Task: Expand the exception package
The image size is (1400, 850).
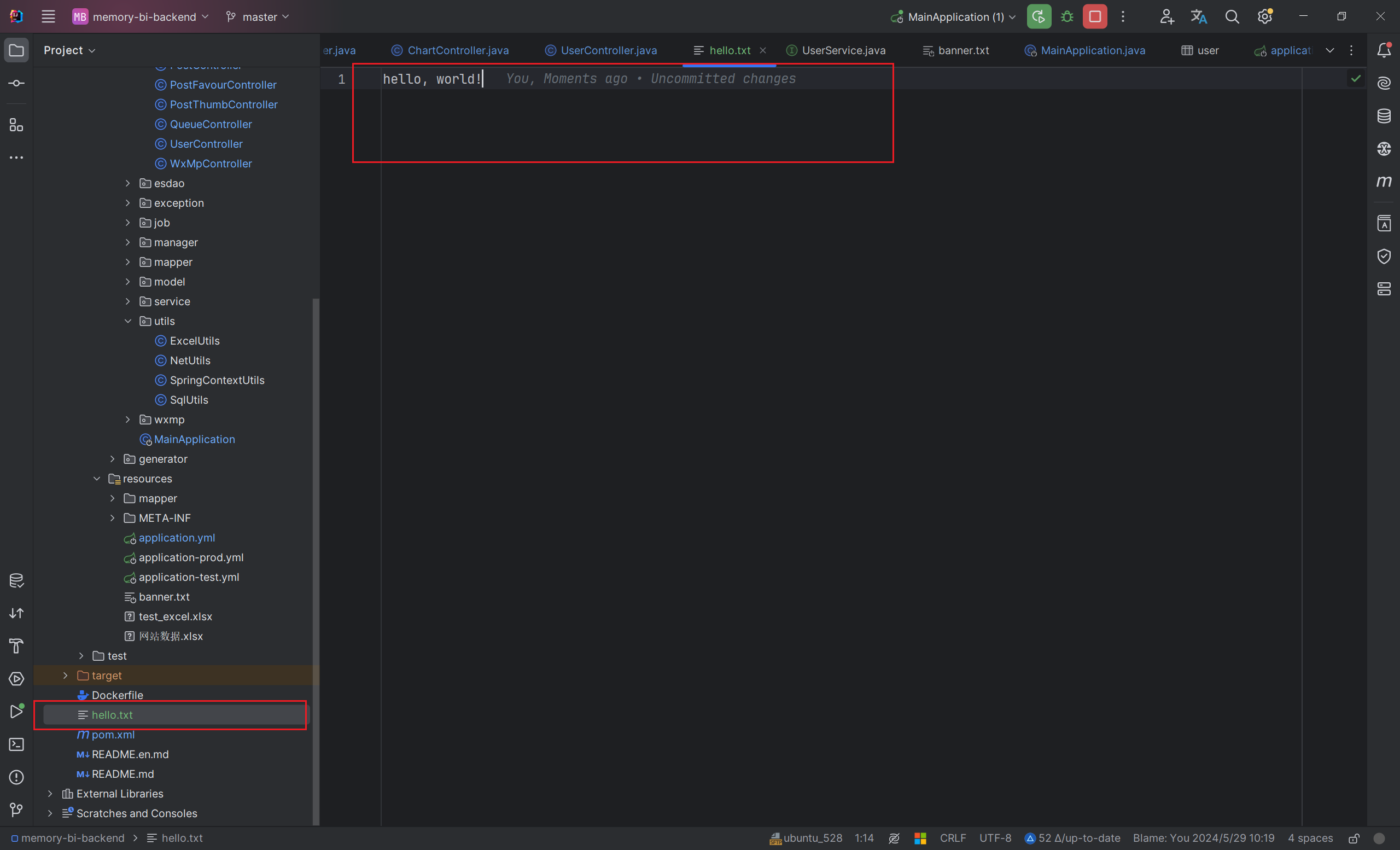Action: coord(128,203)
